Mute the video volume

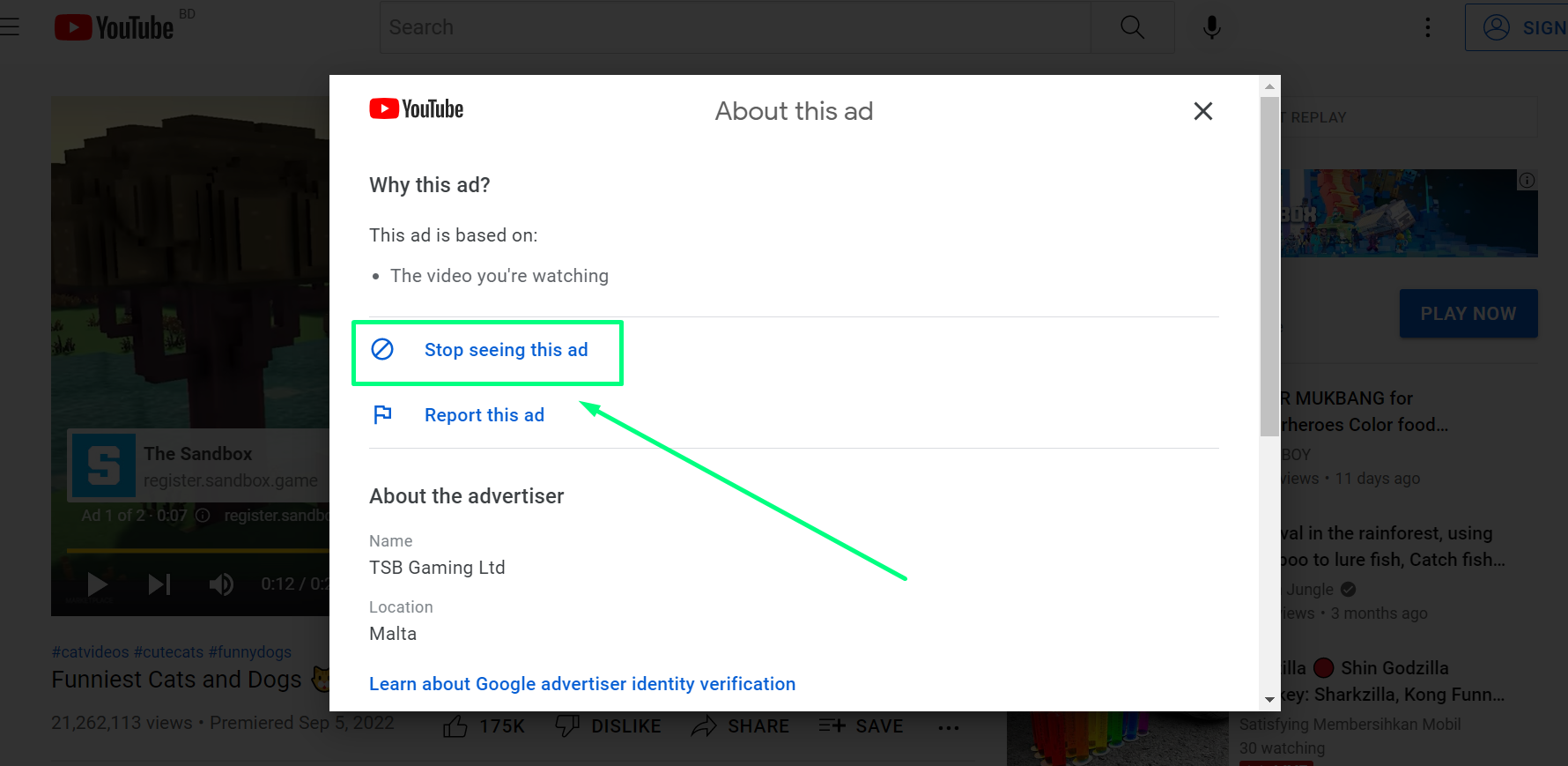click(x=221, y=584)
